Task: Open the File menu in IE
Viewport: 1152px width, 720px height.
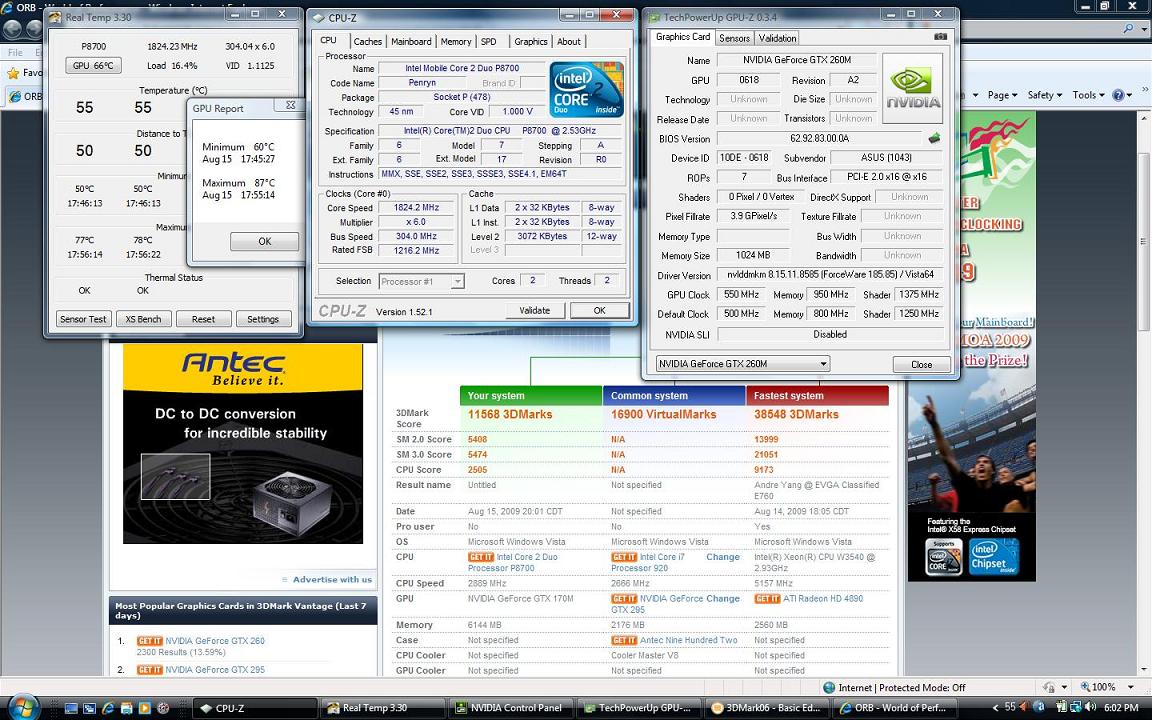Action: pyautogui.click(x=15, y=53)
